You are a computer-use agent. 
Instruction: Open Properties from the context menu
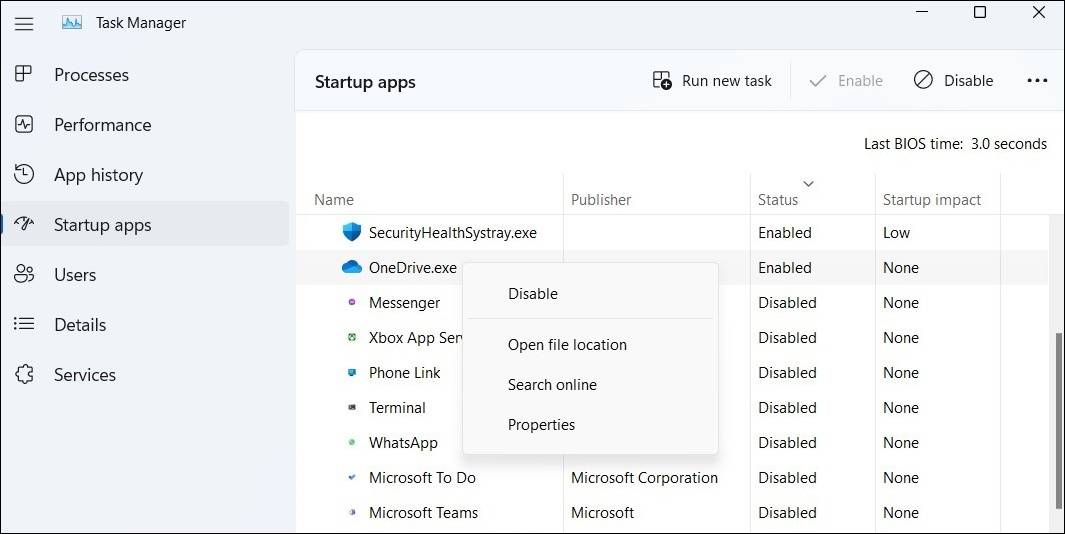click(541, 425)
